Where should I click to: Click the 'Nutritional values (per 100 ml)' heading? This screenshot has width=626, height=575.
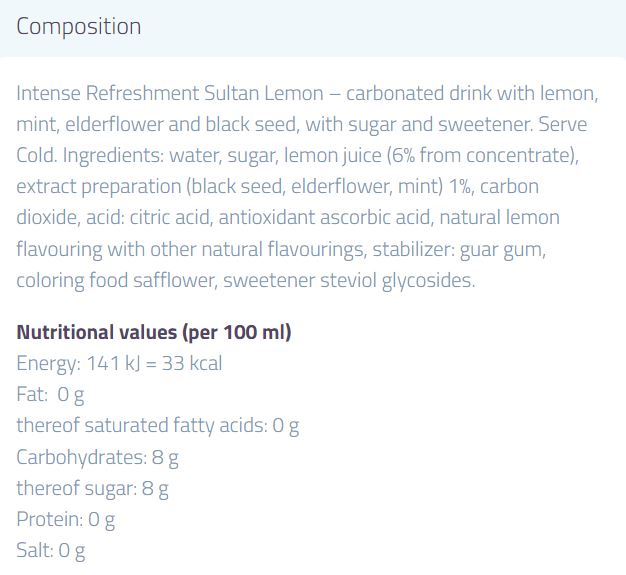tap(154, 332)
